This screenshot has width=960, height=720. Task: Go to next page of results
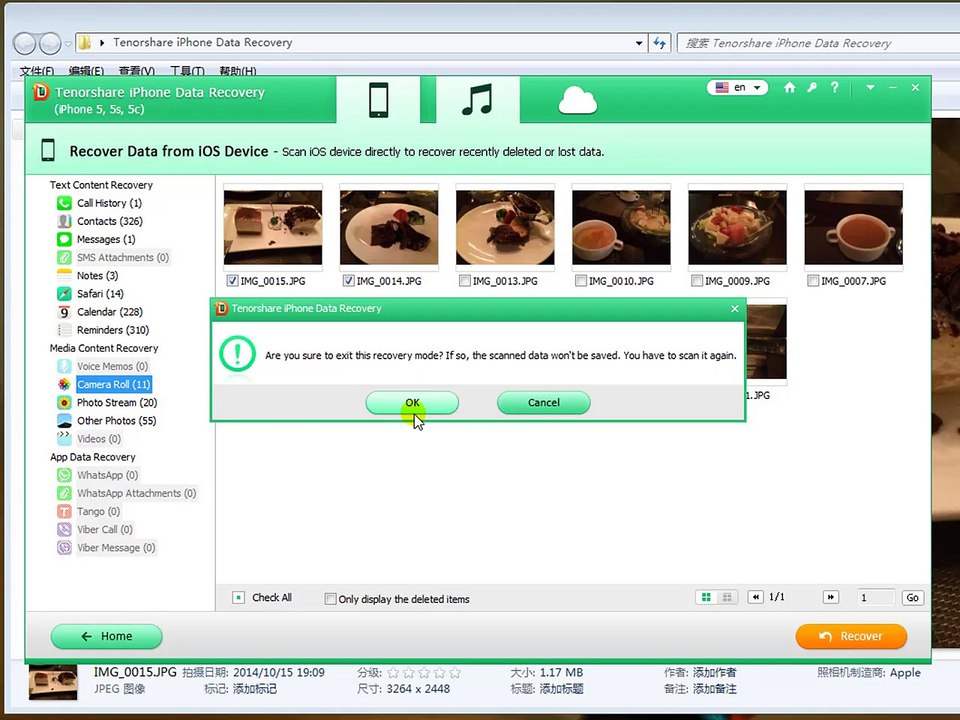830,598
